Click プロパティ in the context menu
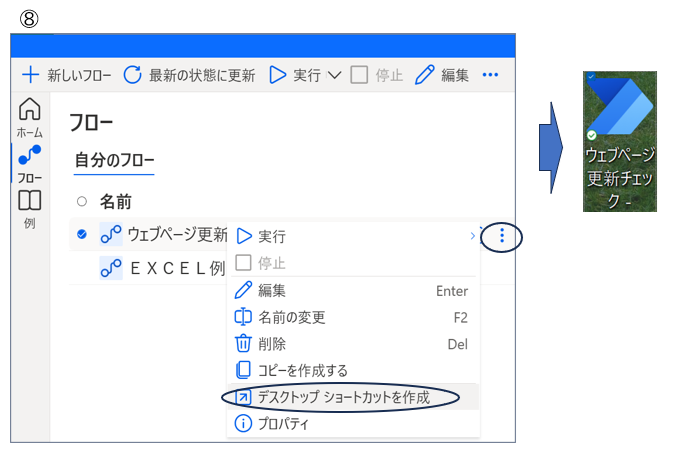676x454 pixels. coord(284,423)
